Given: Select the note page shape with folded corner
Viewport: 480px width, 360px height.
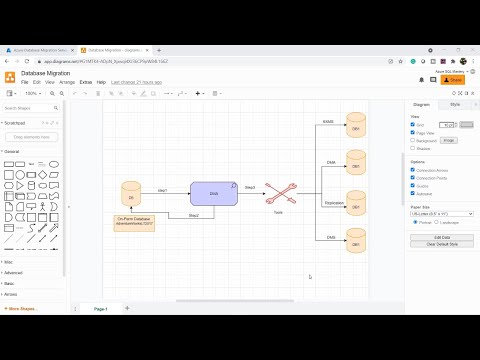Looking at the screenshot, I should 9,207.
